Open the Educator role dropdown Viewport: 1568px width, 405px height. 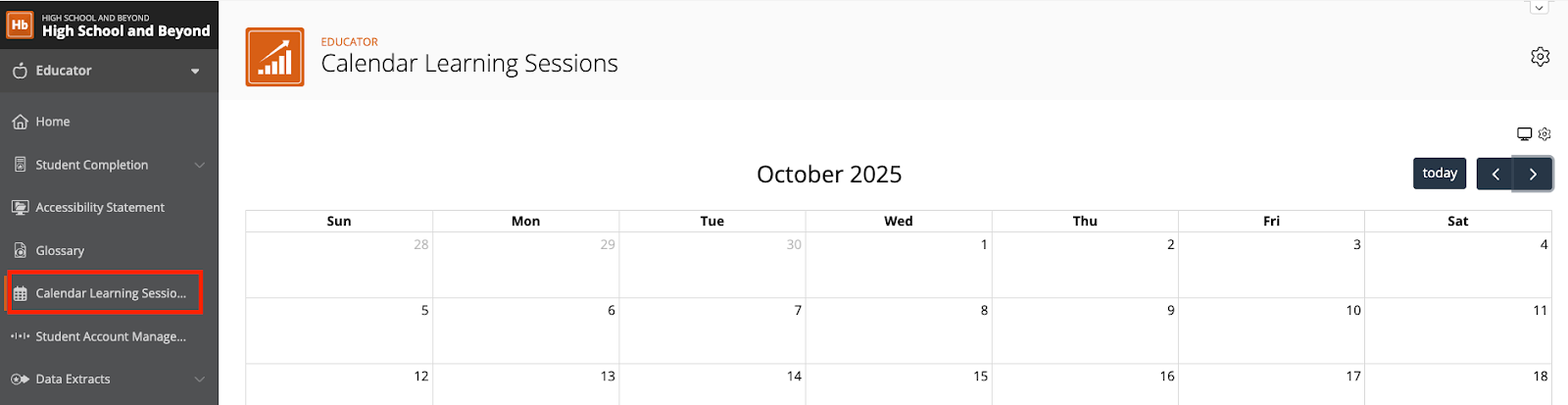tap(194, 71)
